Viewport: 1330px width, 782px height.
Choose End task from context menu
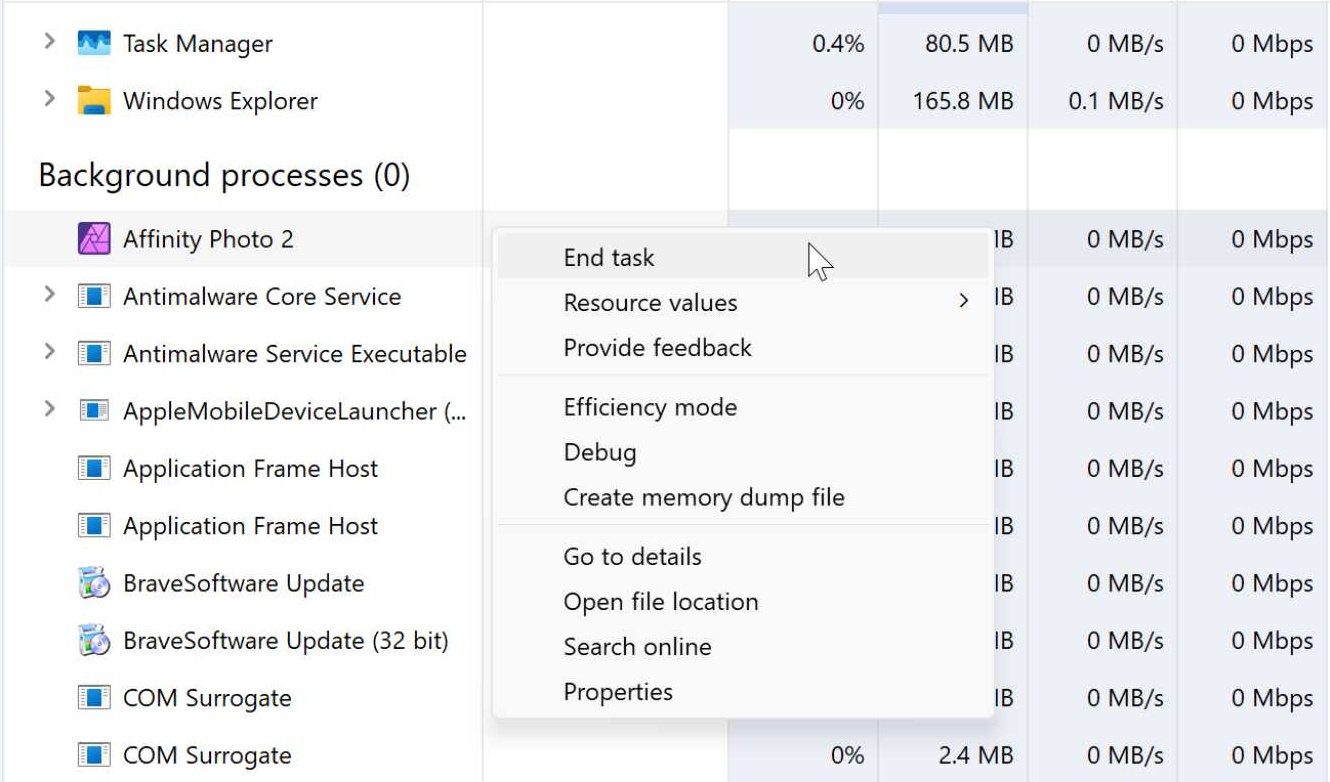coord(609,258)
